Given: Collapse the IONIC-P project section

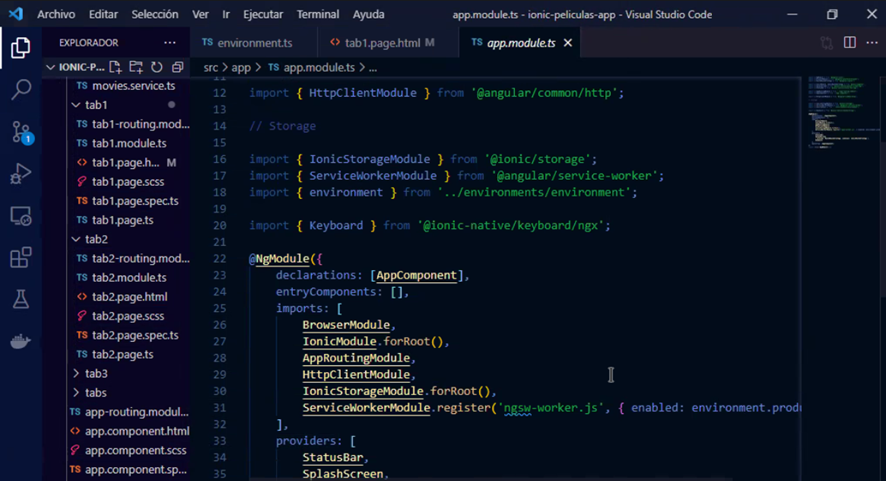Looking at the screenshot, I should 50,67.
